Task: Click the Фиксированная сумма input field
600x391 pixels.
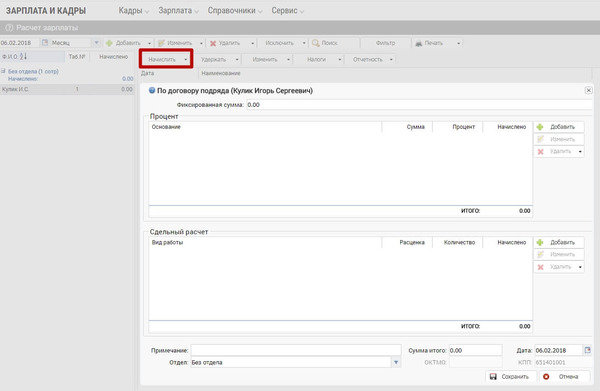Action: click(419, 104)
